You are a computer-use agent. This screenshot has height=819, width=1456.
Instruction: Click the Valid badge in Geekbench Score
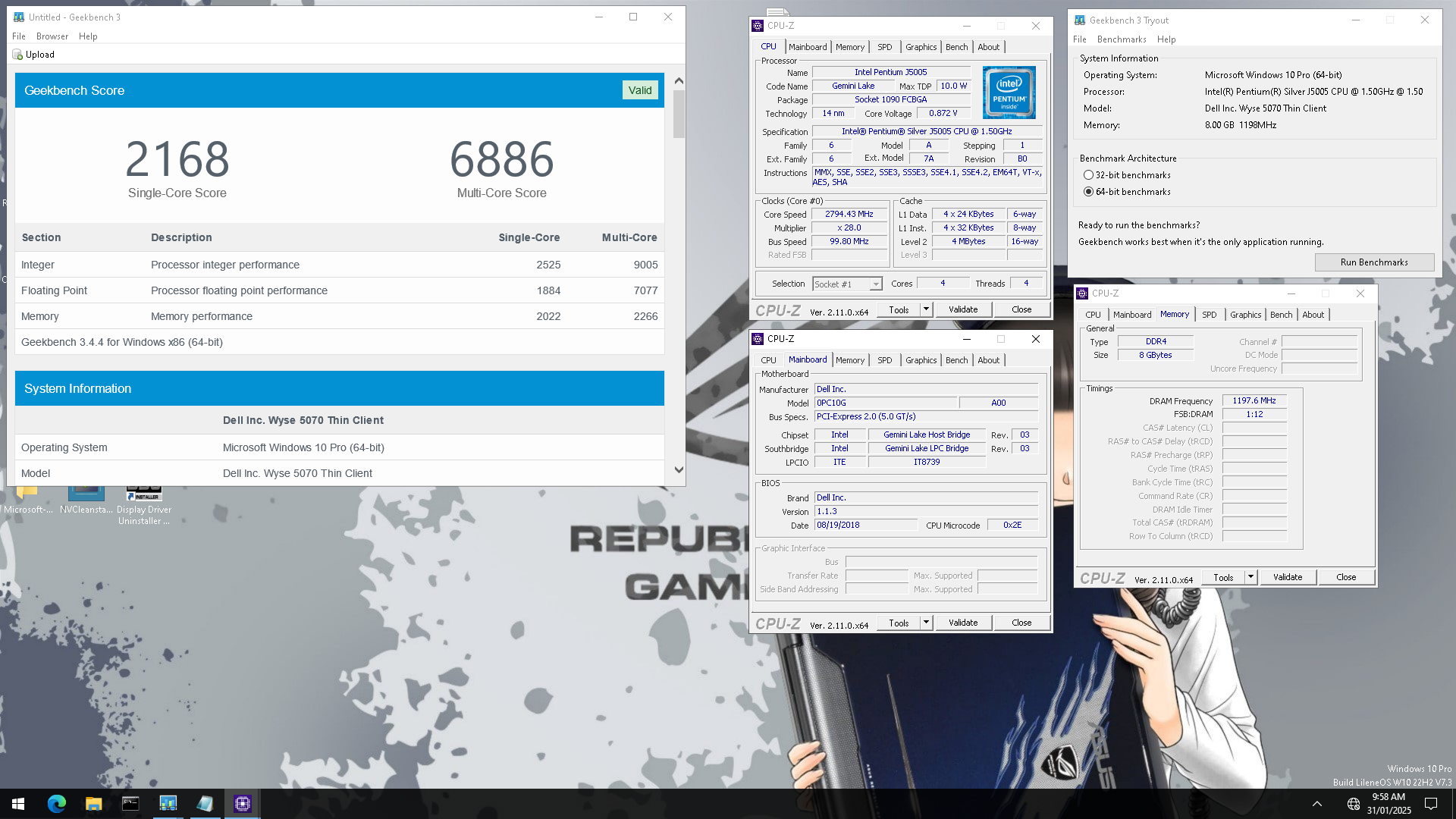[x=640, y=90]
